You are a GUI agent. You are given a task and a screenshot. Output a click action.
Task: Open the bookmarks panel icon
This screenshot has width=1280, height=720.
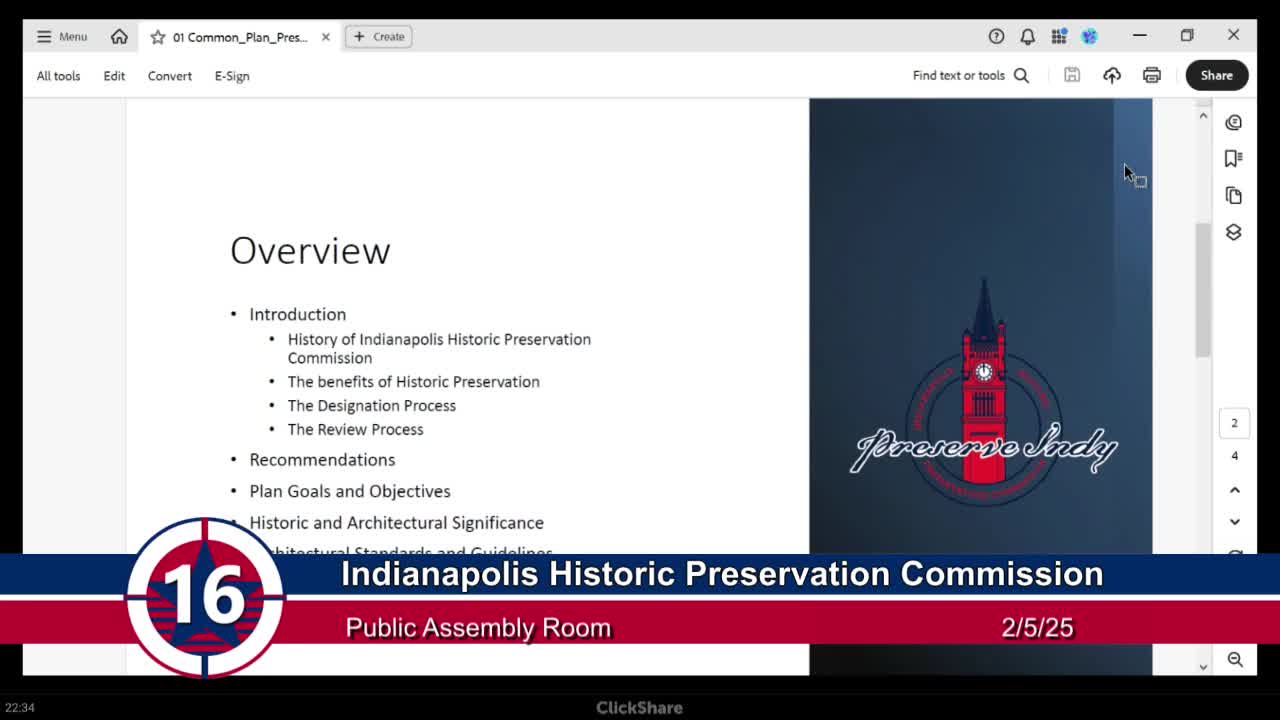click(1234, 158)
